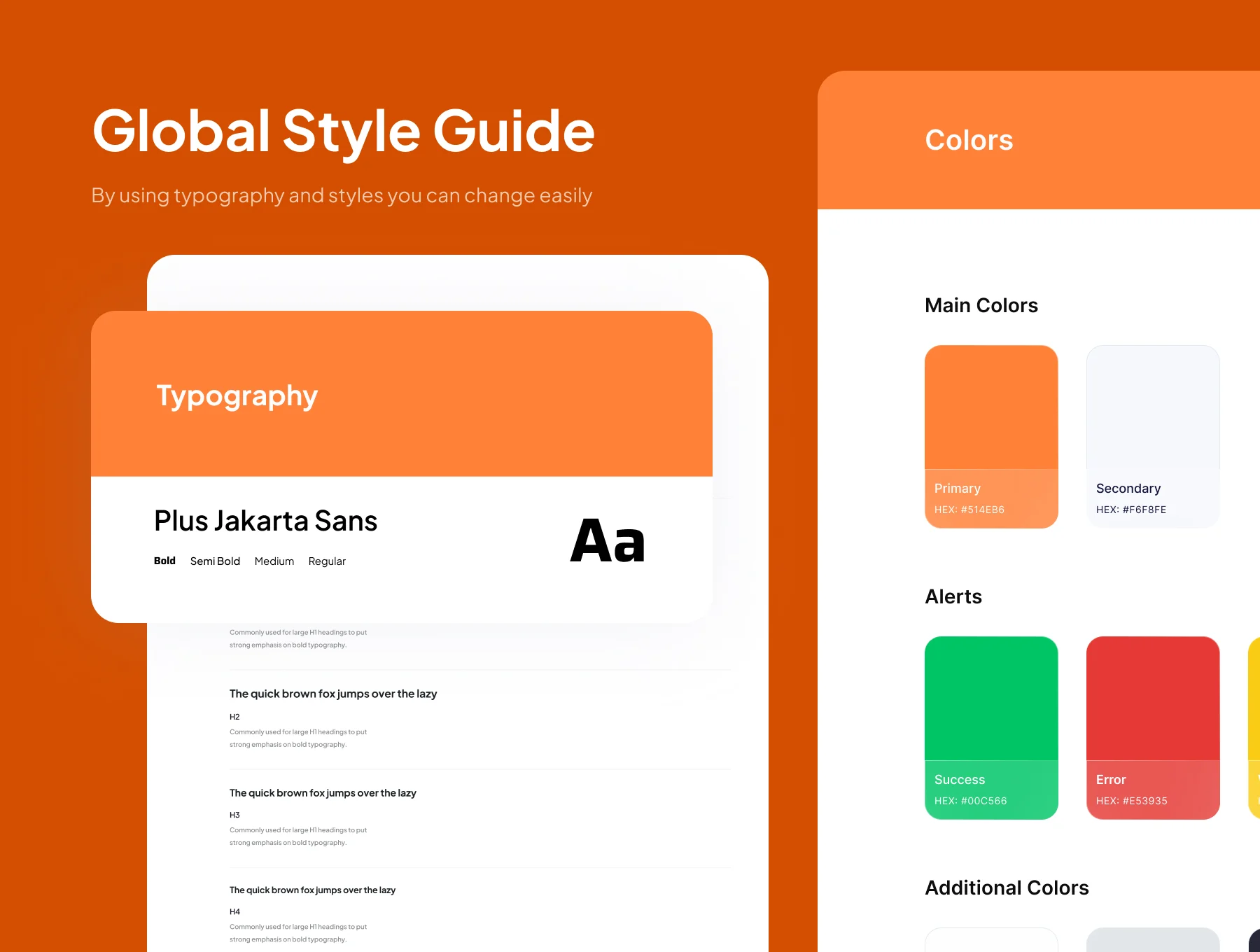This screenshot has height=952, width=1260.
Task: Click the H3 sample heading sentence
Action: 323,793
